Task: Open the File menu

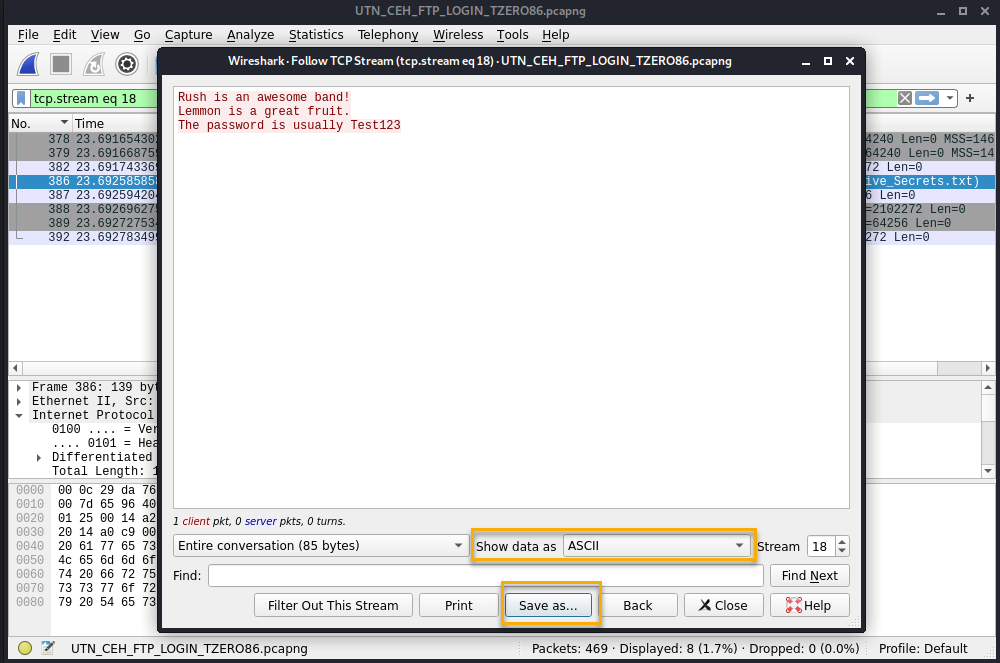Action: click(x=28, y=34)
